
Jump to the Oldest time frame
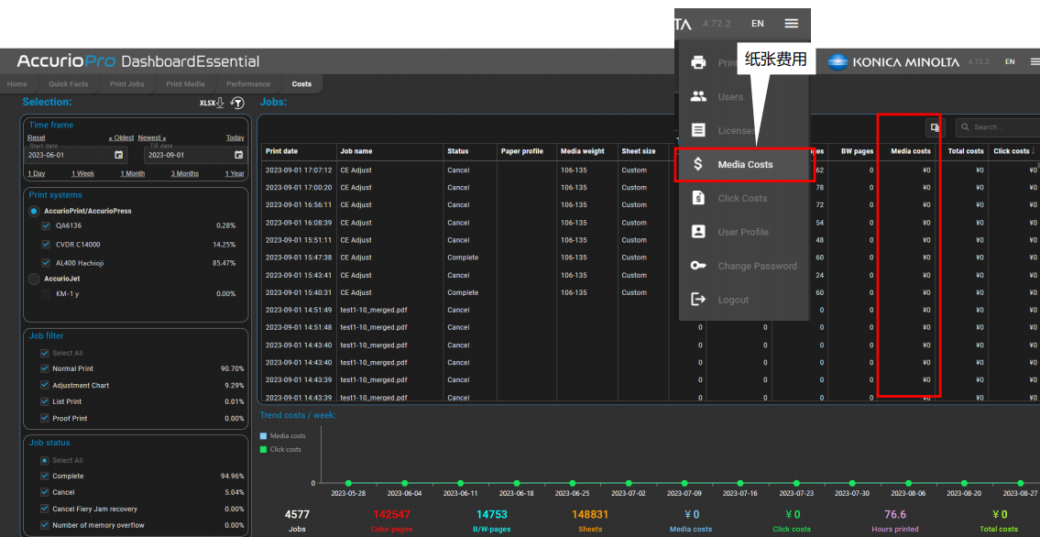[x=121, y=138]
